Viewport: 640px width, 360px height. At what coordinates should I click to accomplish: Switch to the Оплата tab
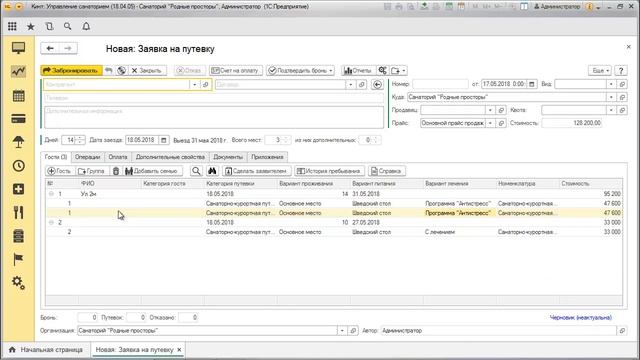click(x=118, y=157)
